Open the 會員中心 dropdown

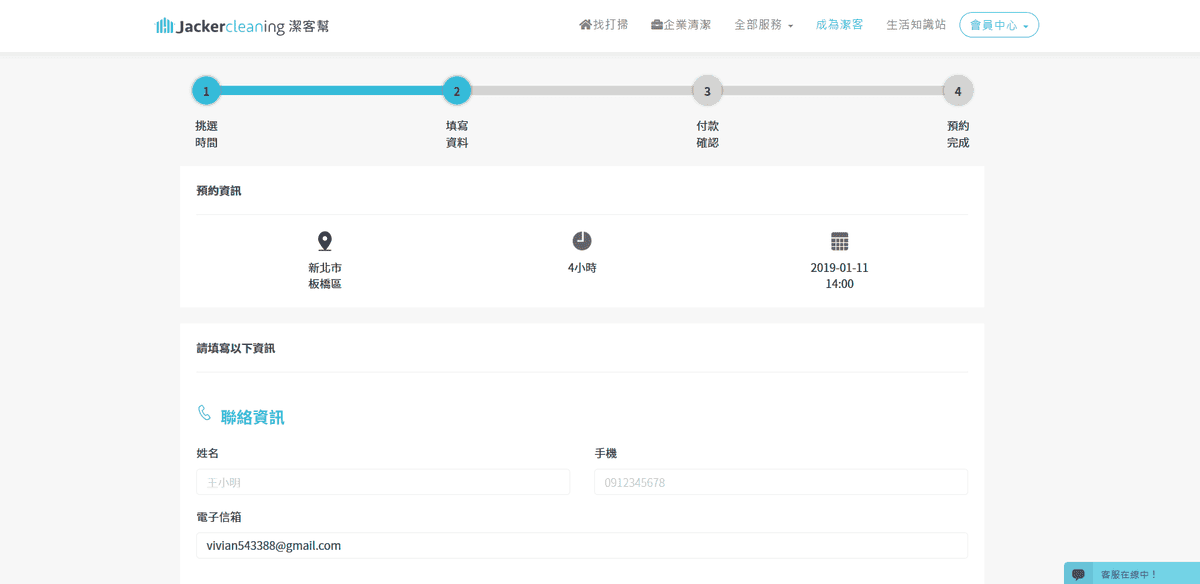[998, 25]
